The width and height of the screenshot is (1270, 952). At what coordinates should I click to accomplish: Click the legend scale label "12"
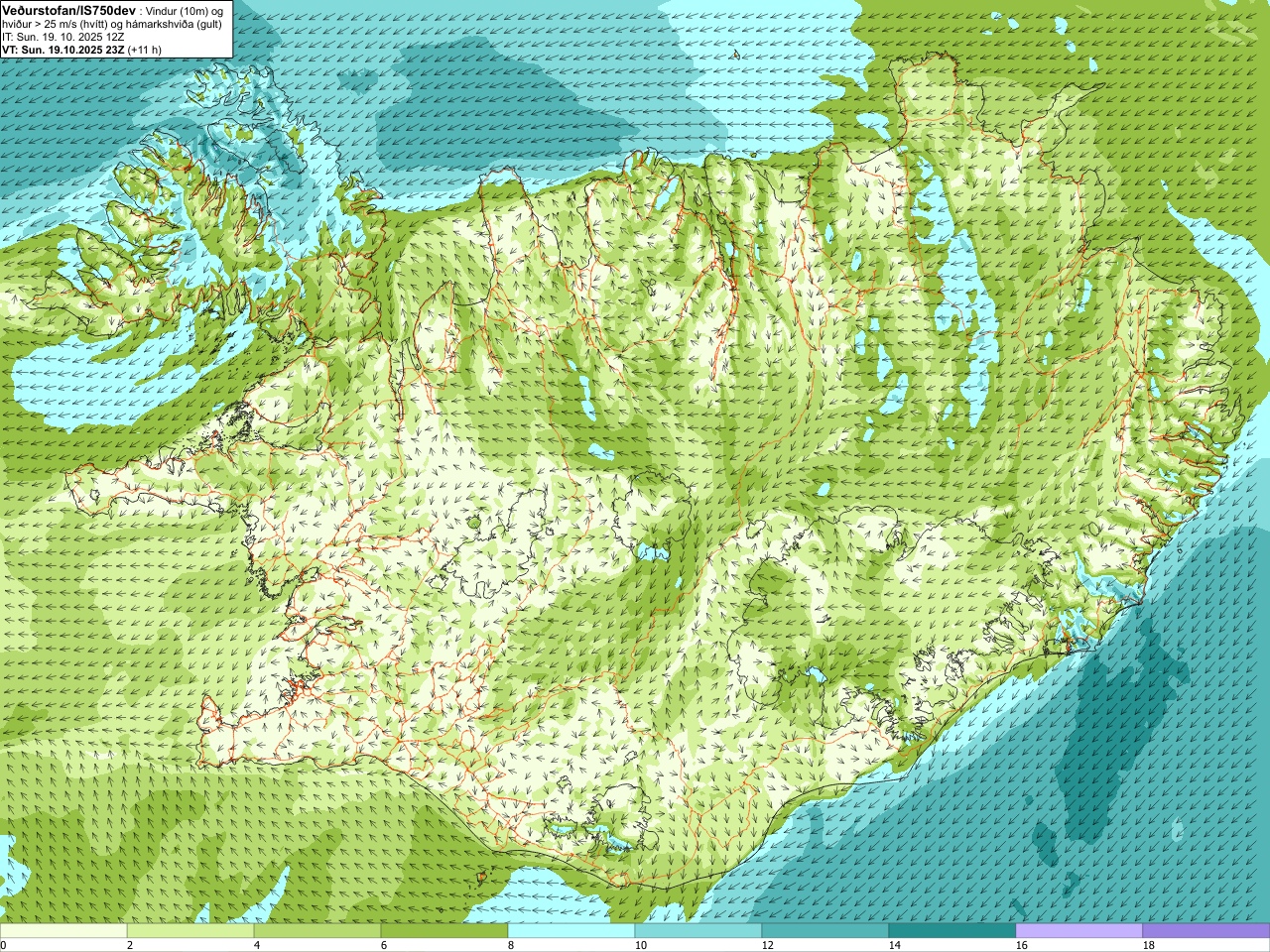tap(767, 946)
